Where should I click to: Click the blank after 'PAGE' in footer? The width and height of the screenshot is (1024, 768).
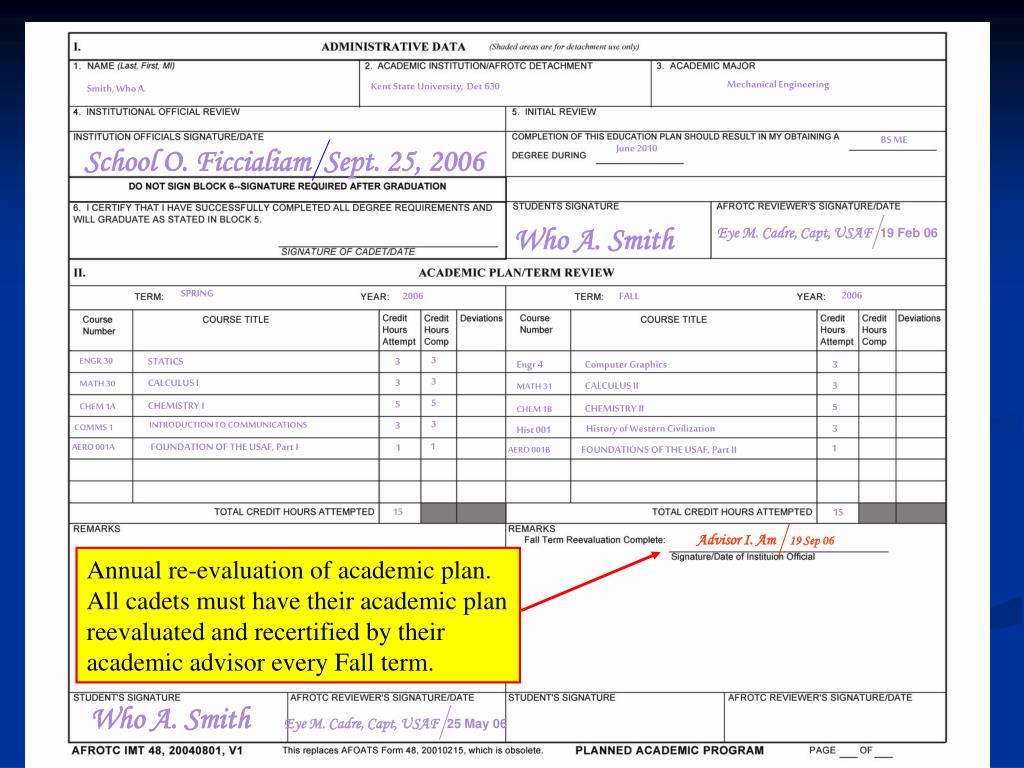click(848, 751)
